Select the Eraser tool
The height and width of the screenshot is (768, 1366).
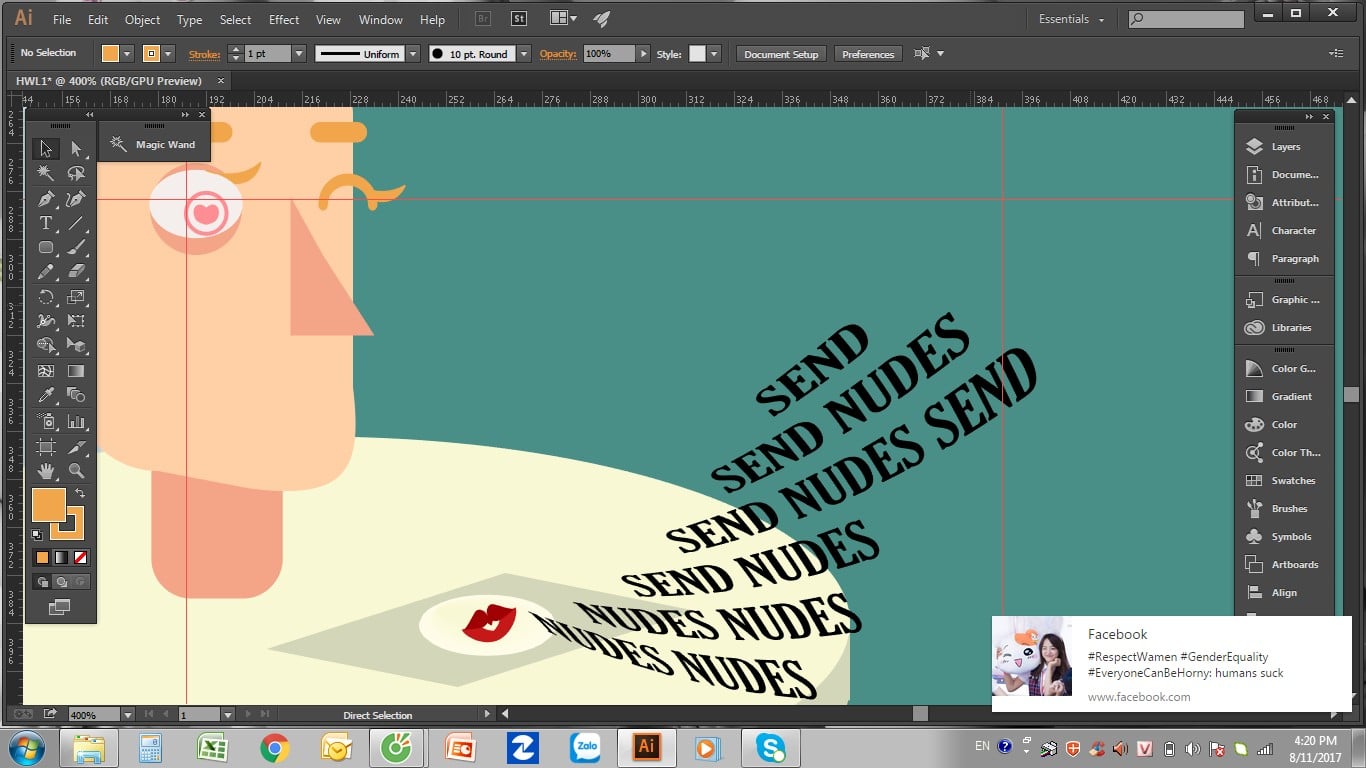76,272
